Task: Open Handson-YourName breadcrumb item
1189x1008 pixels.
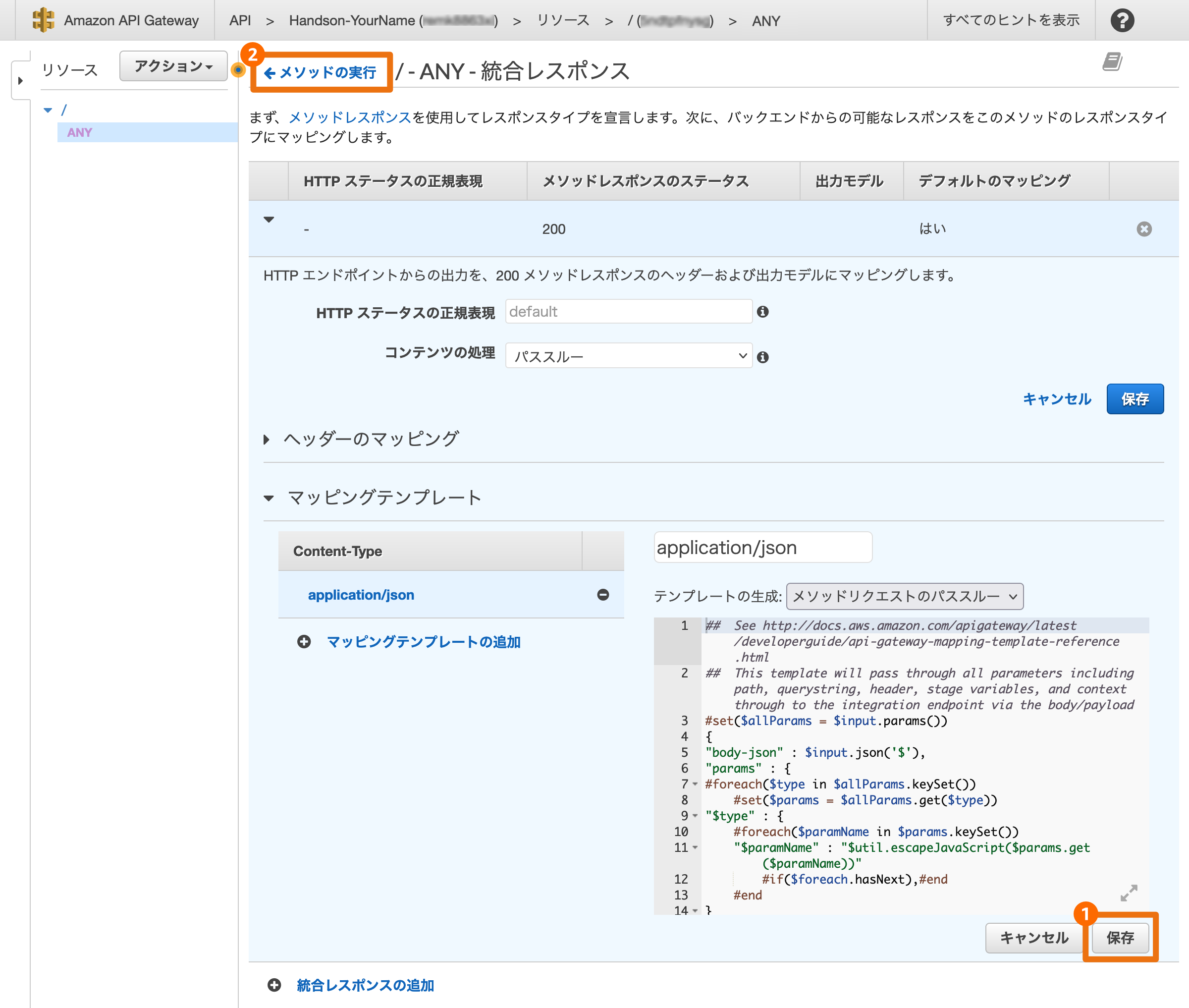Action: (393, 21)
